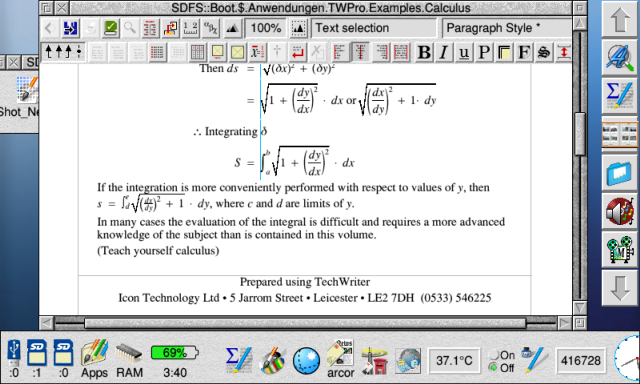Click the spell check icon
The image size is (640, 384).
tap(110, 28)
